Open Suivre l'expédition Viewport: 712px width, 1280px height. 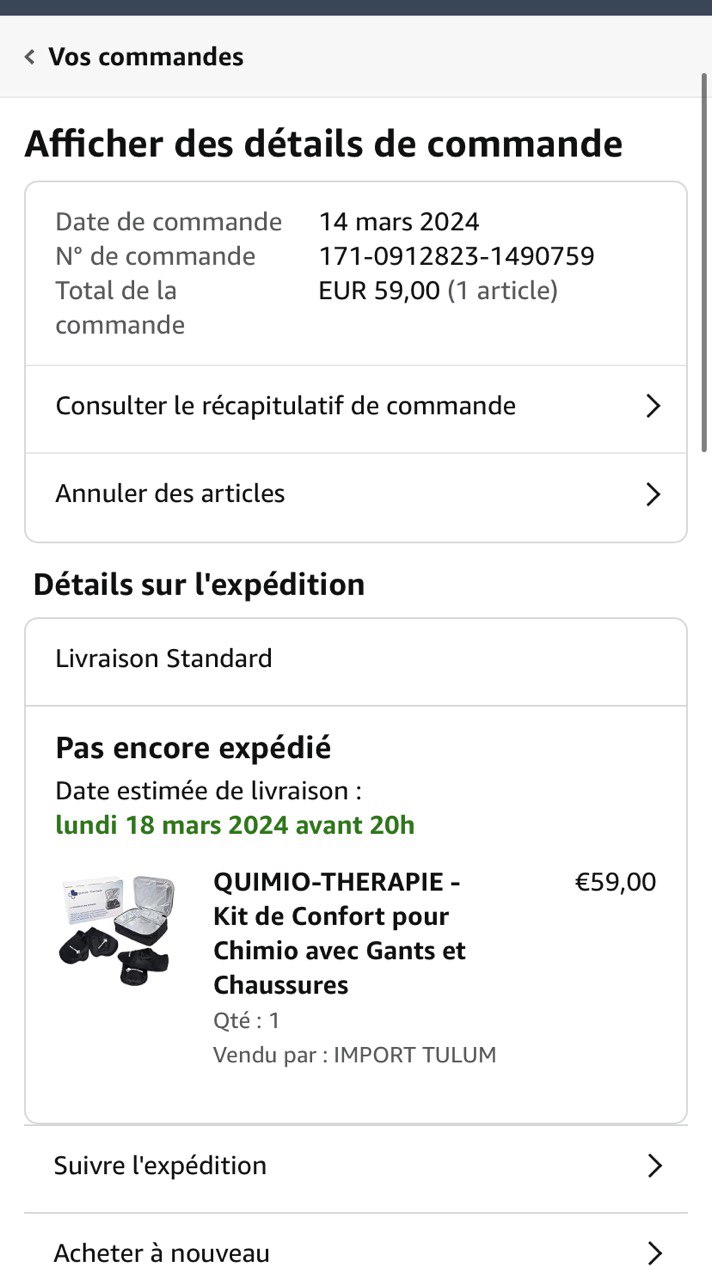[160, 1166]
